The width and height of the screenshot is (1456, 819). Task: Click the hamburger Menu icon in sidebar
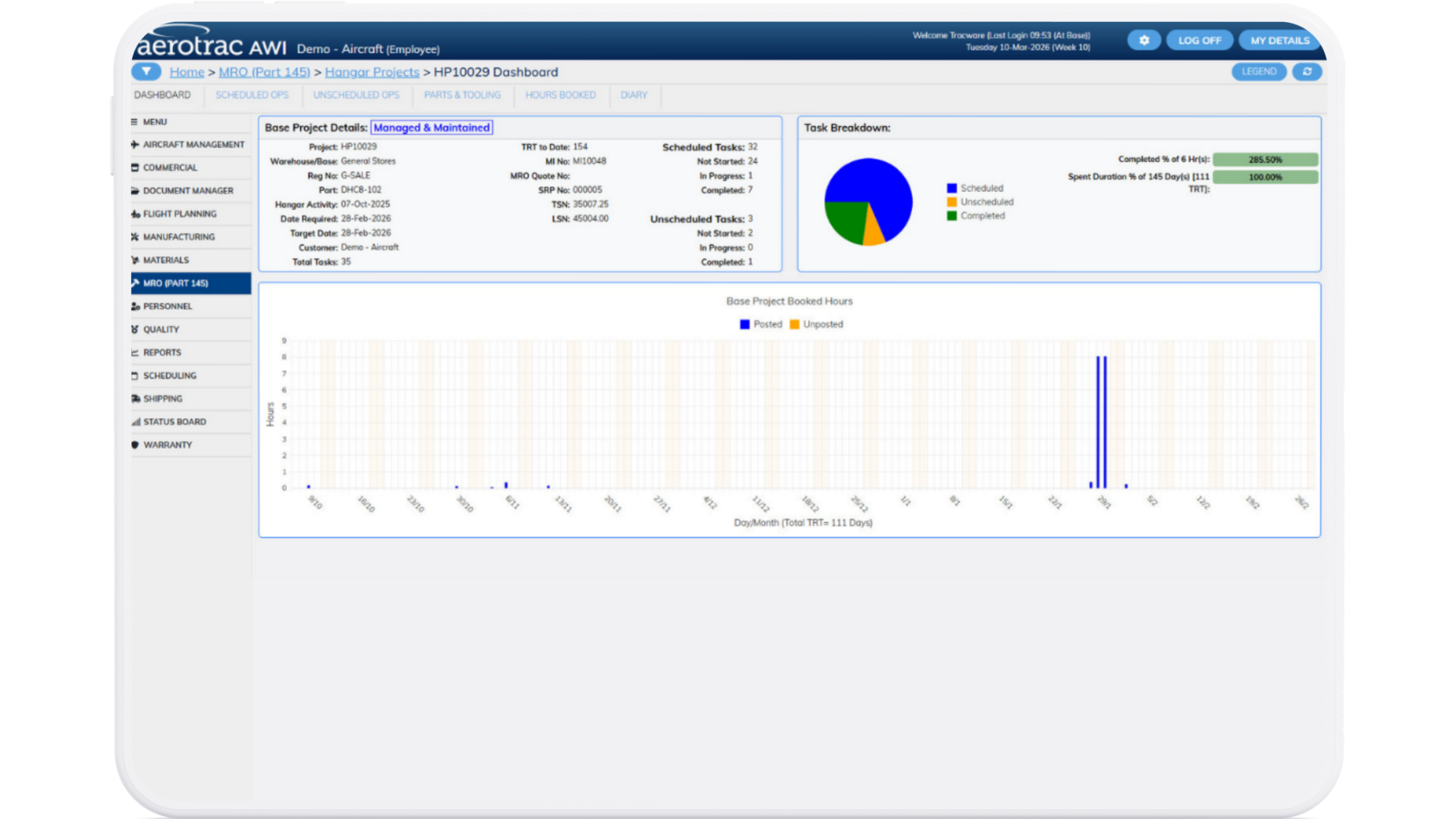point(135,122)
